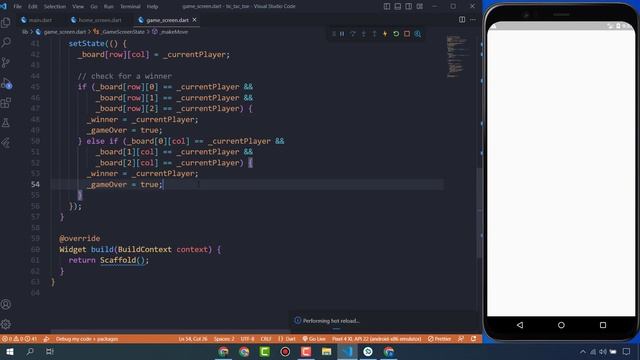This screenshot has width=640, height=360.
Task: Select the game_screen.dart tab
Action: [167, 20]
